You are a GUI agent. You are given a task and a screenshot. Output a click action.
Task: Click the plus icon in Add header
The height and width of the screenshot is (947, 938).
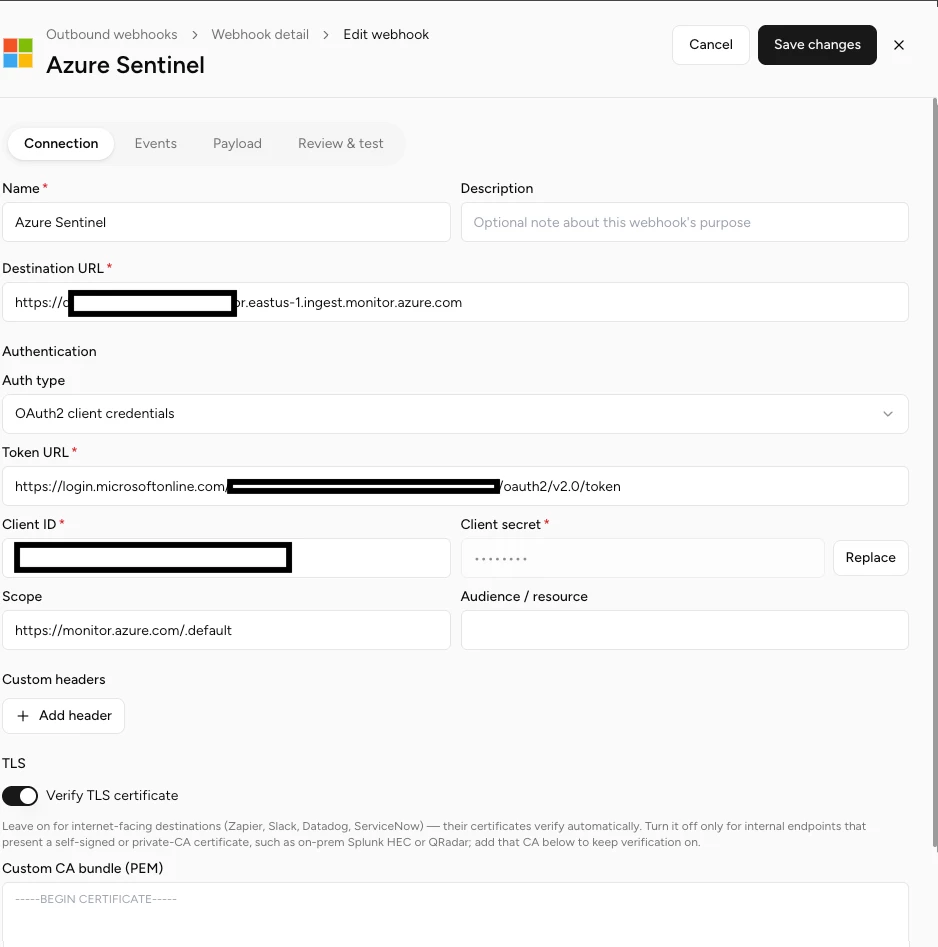pos(23,716)
